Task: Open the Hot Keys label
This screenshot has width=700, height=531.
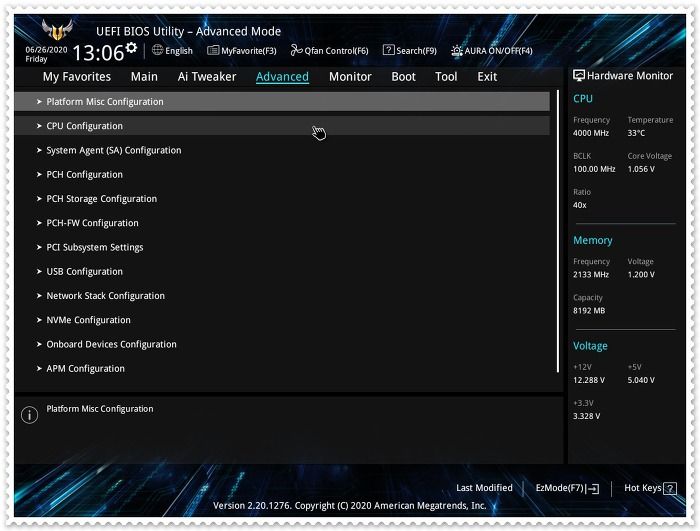Action: point(642,488)
